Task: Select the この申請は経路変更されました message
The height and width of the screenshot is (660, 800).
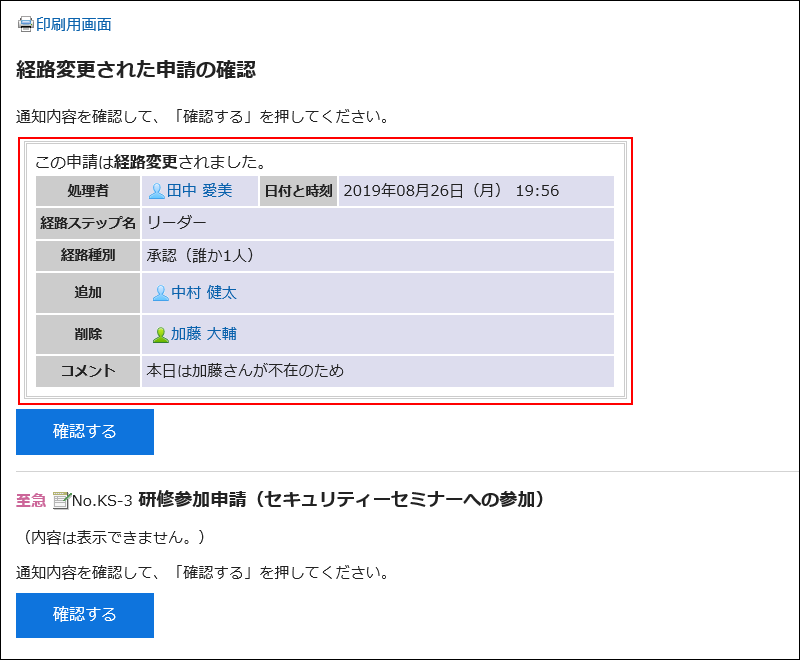Action: point(151,162)
